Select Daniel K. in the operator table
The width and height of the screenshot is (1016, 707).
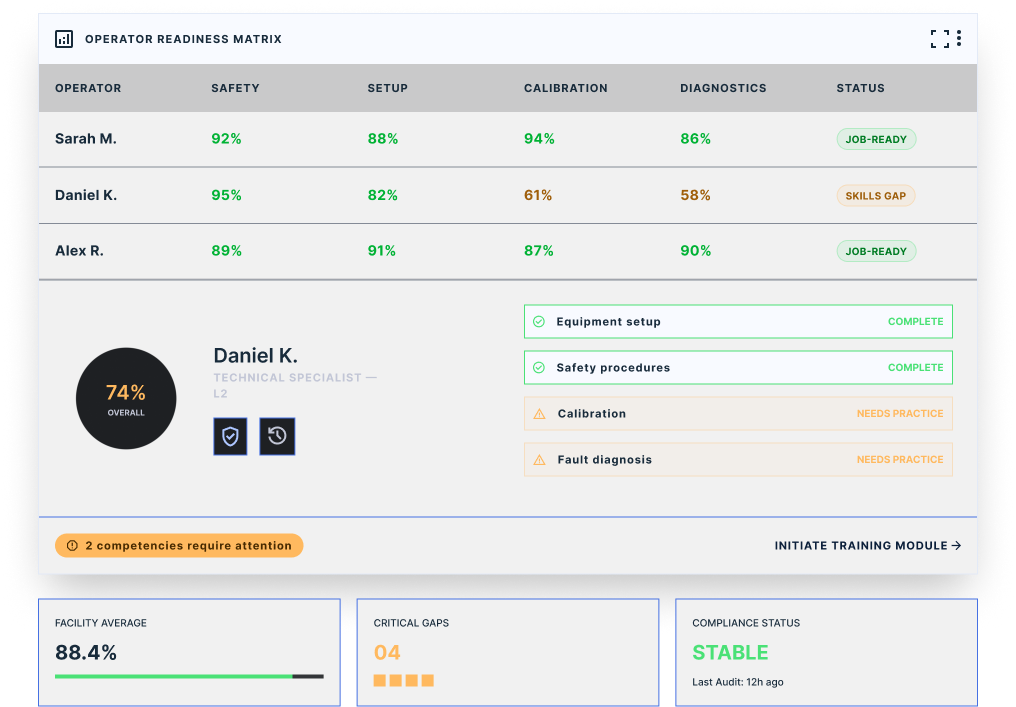tap(86, 195)
